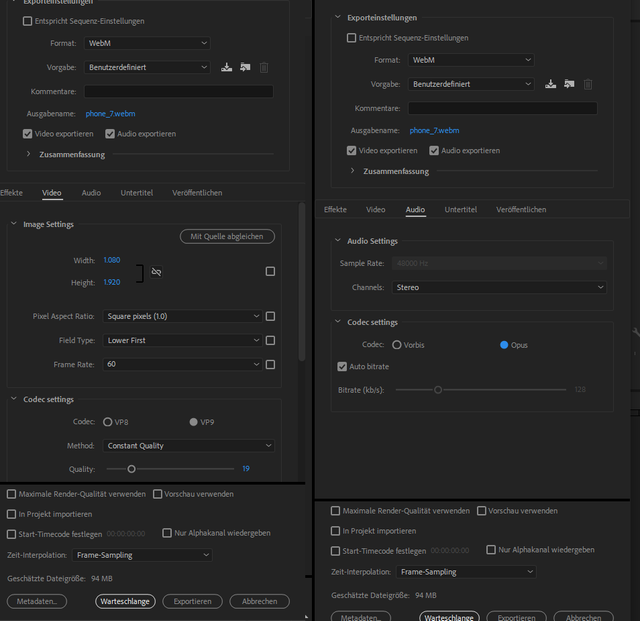Switch to Veröffentlichen tab in left panel
Viewport: 640px width, 621px height.
(197, 193)
